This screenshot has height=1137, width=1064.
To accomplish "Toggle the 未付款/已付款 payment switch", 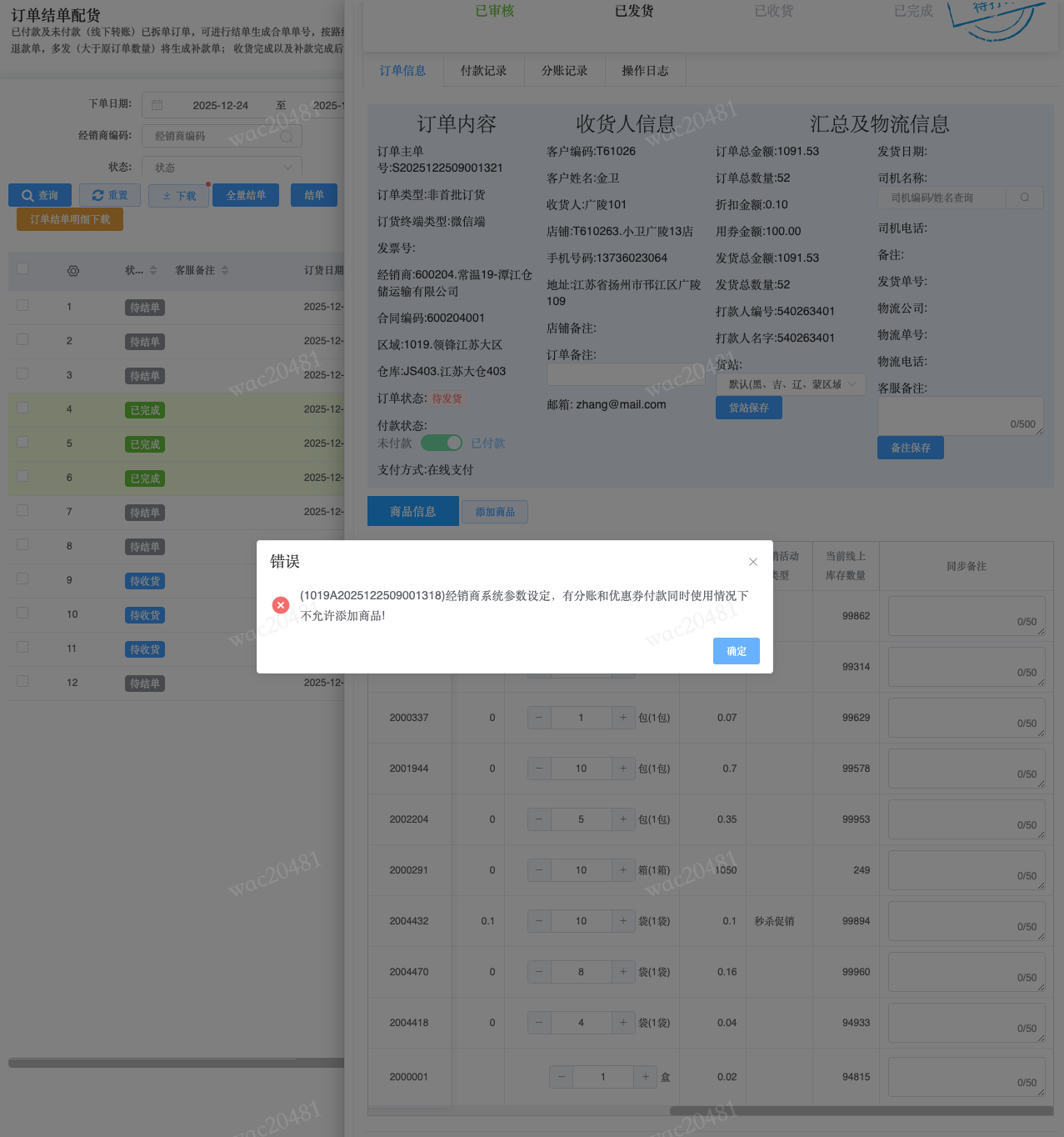I will pos(442,443).
